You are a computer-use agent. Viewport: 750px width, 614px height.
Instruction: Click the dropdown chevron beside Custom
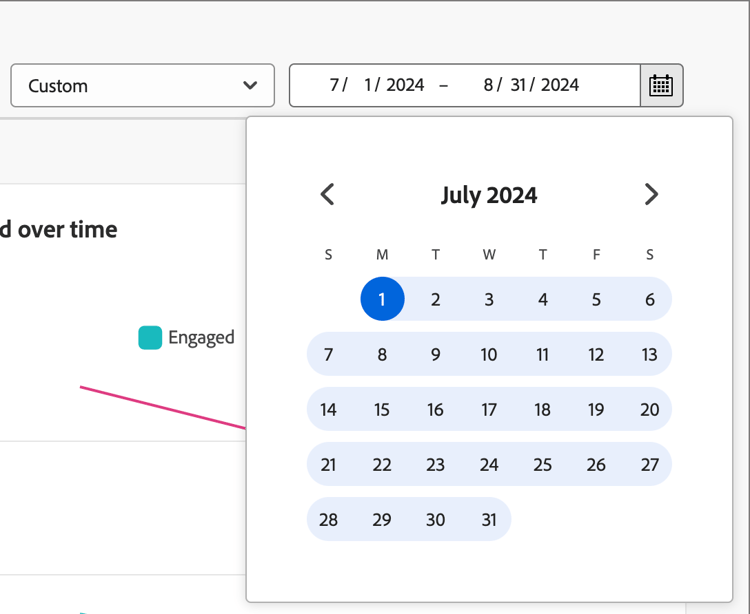point(250,86)
